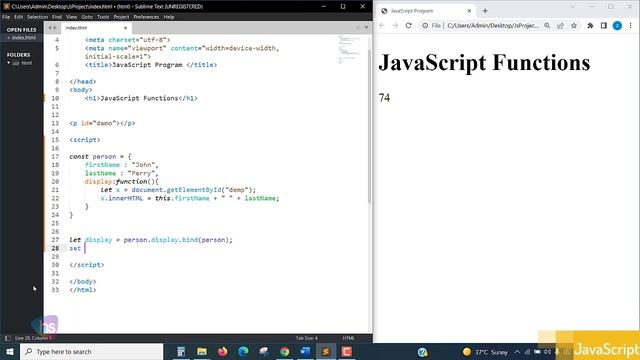
Task: Open Firefox from the taskbar
Action: (x=222, y=351)
